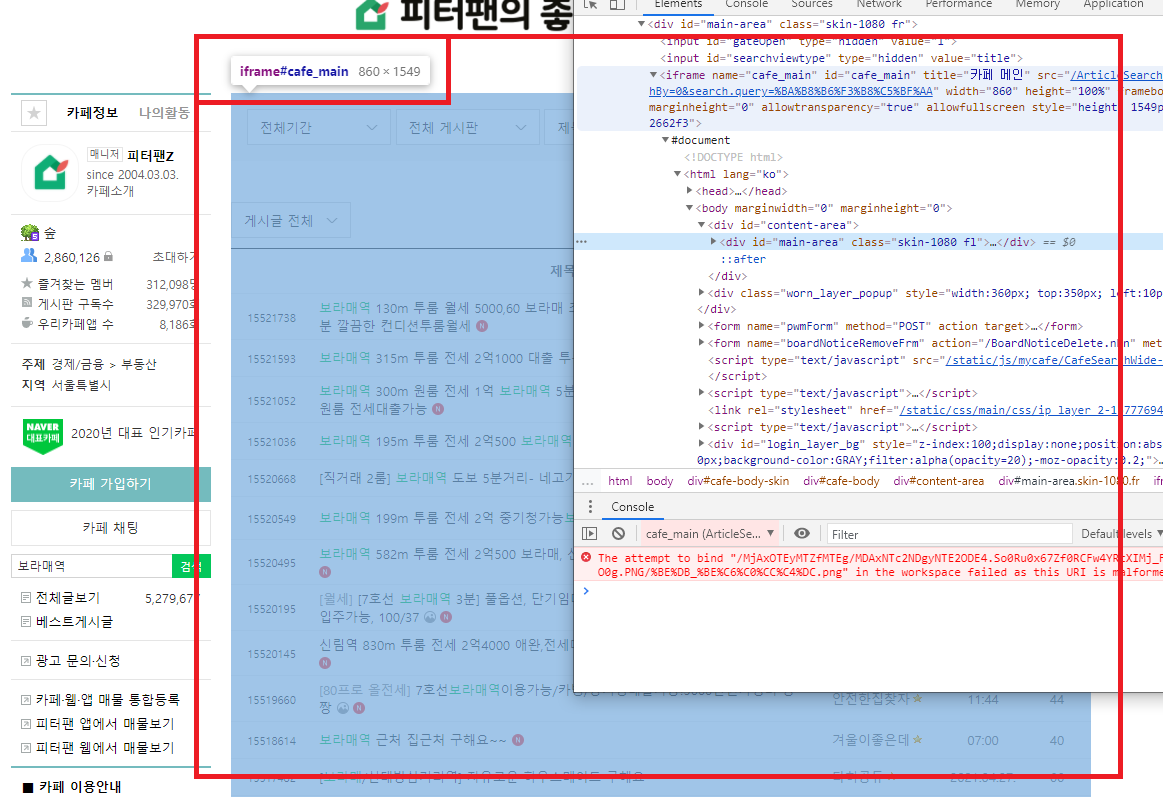This screenshot has width=1163, height=797.
Task: Open the 카페 채팅 button
Action: 111,528
